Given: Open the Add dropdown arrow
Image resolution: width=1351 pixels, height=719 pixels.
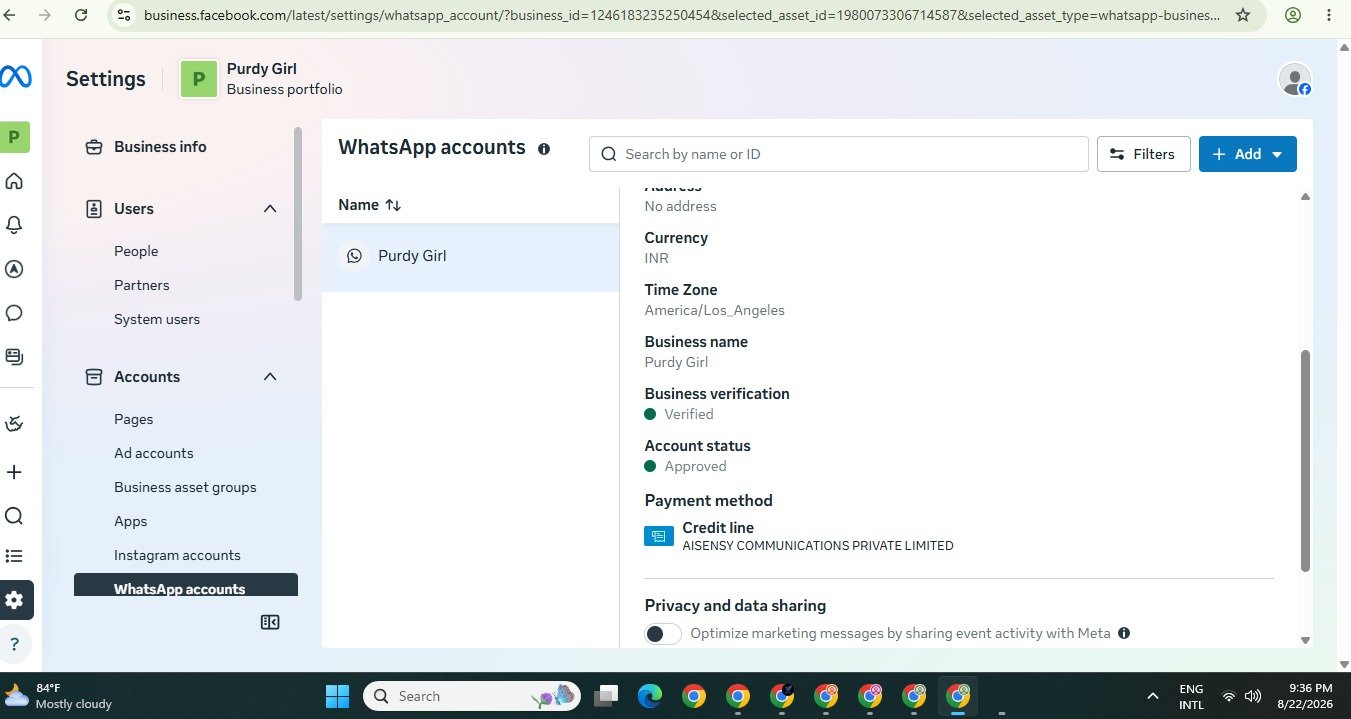Looking at the screenshot, I should coord(1277,154).
